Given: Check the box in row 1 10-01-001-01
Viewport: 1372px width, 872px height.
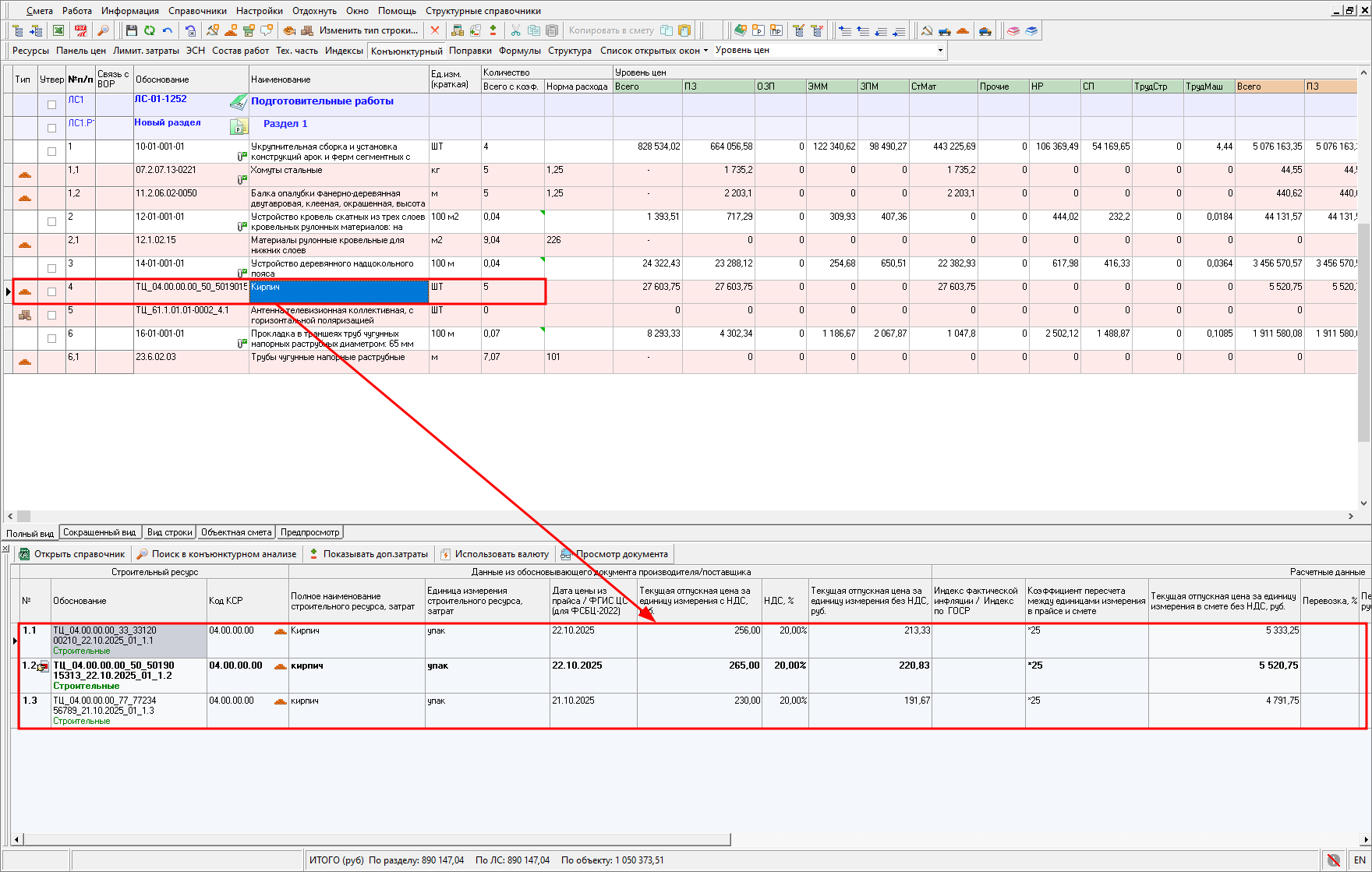Looking at the screenshot, I should tap(51, 151).
